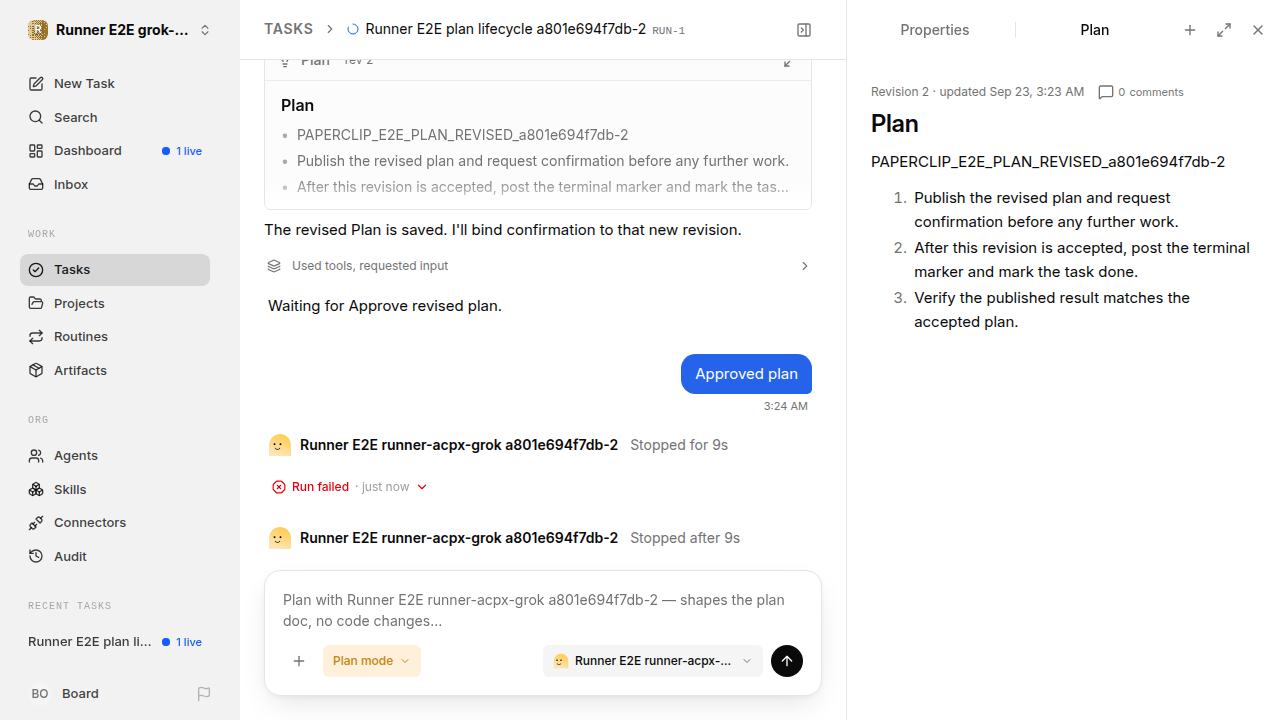Open the Plan mode dropdown
Image resolution: width=1280 pixels, height=720 pixels.
click(x=372, y=661)
